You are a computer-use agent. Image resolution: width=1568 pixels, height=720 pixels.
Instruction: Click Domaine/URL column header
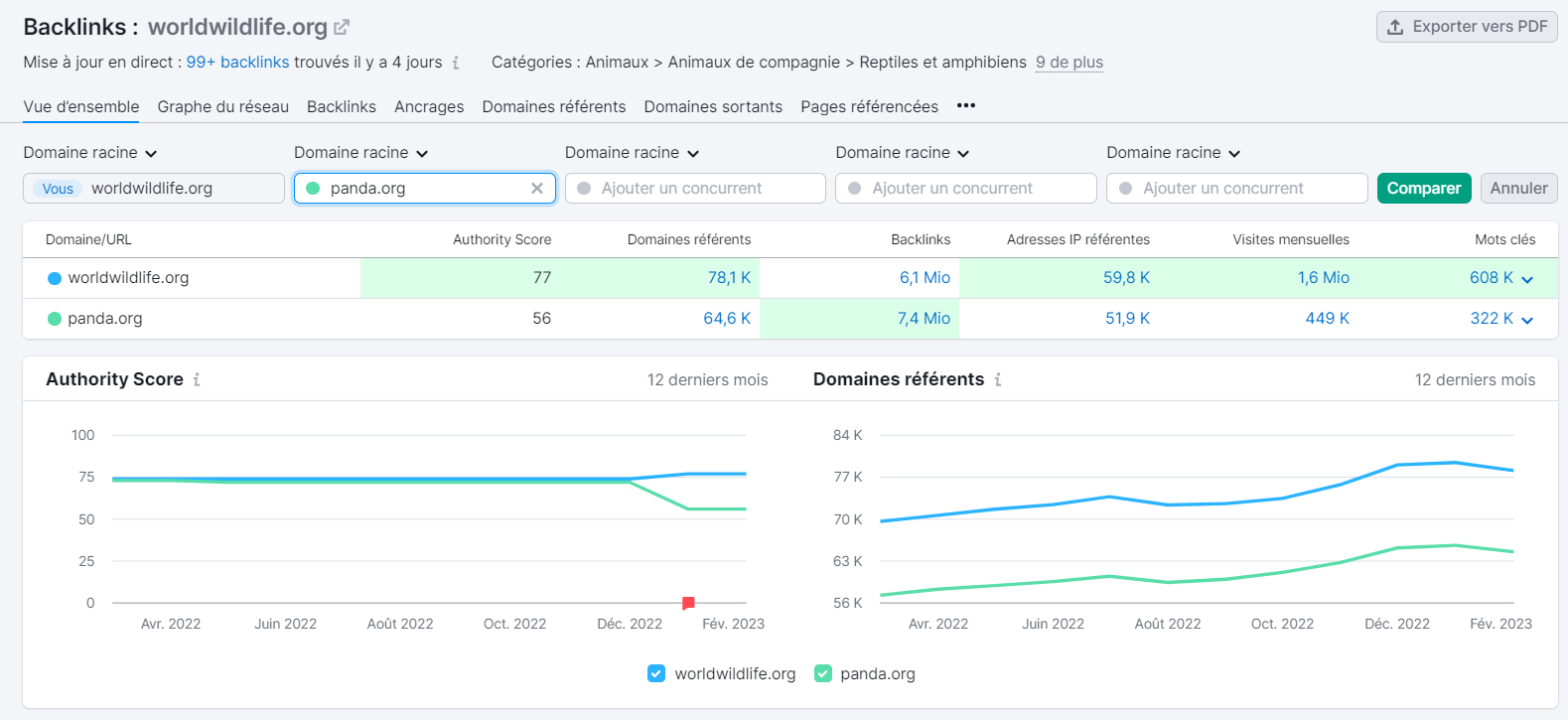[88, 239]
